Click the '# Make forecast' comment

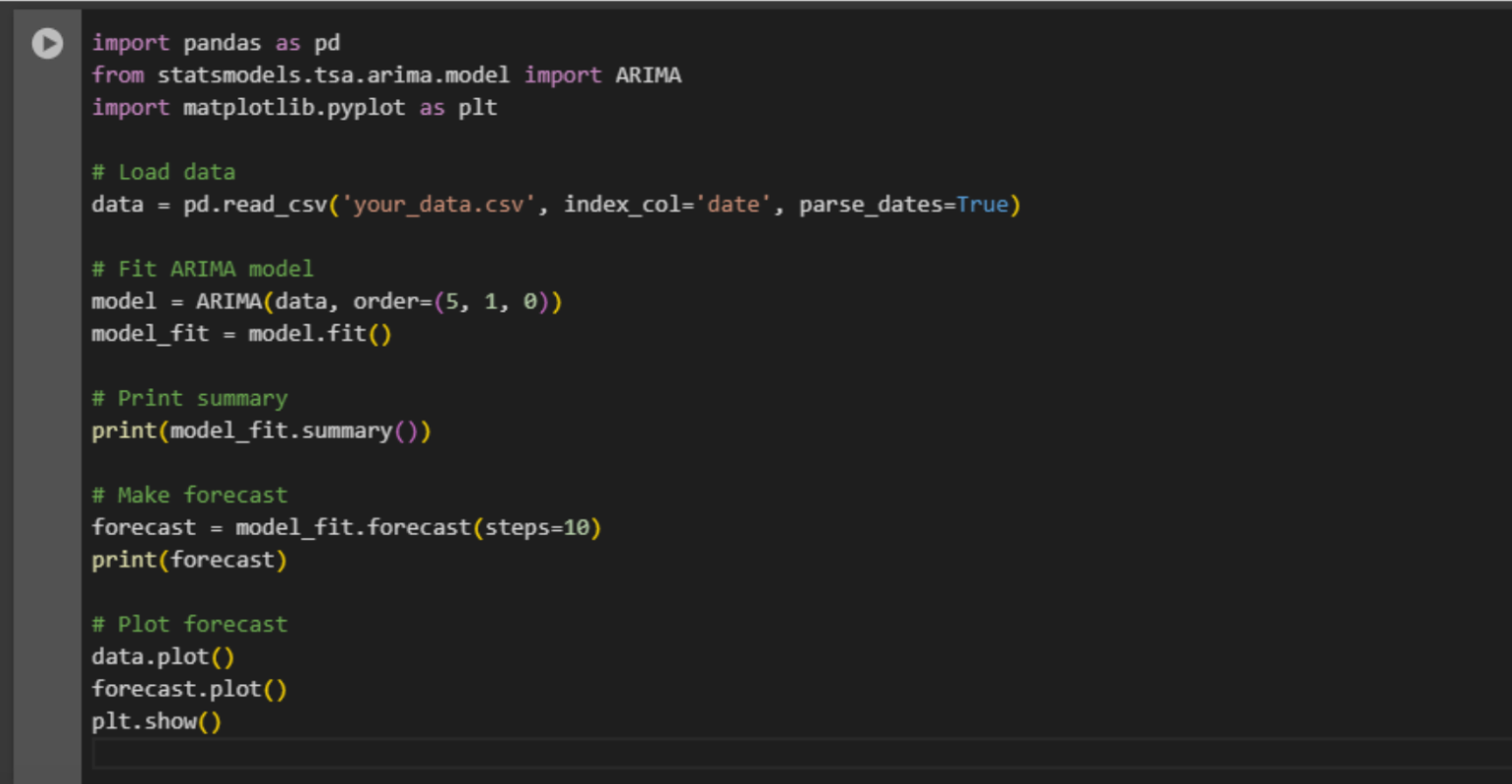tap(189, 496)
